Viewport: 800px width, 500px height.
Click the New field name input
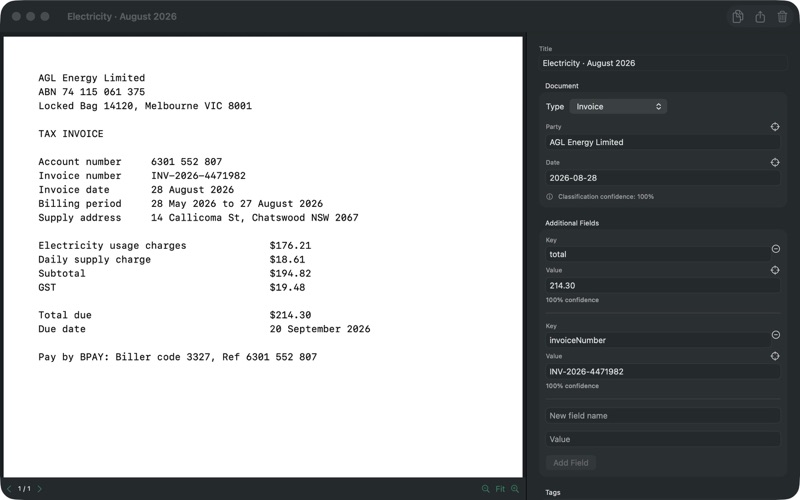click(662, 416)
